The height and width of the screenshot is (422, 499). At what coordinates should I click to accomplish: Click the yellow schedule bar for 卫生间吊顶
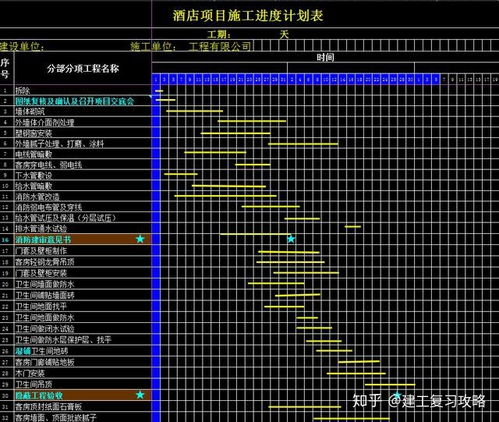point(390,385)
